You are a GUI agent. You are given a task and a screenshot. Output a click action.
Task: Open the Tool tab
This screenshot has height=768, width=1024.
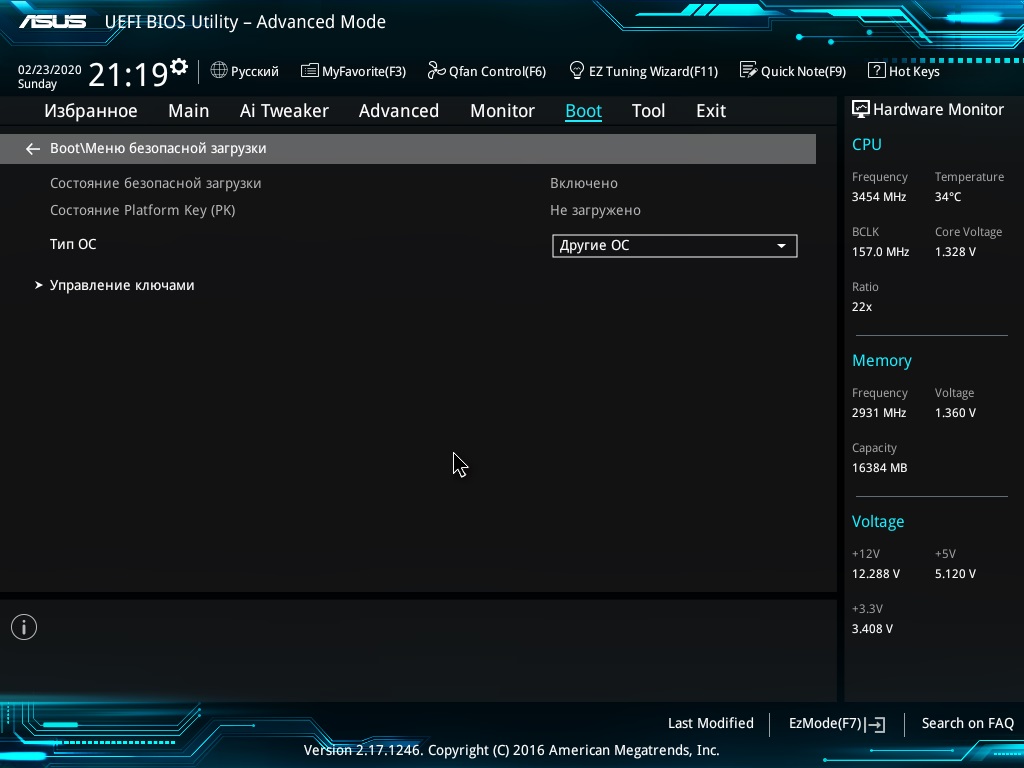648,111
